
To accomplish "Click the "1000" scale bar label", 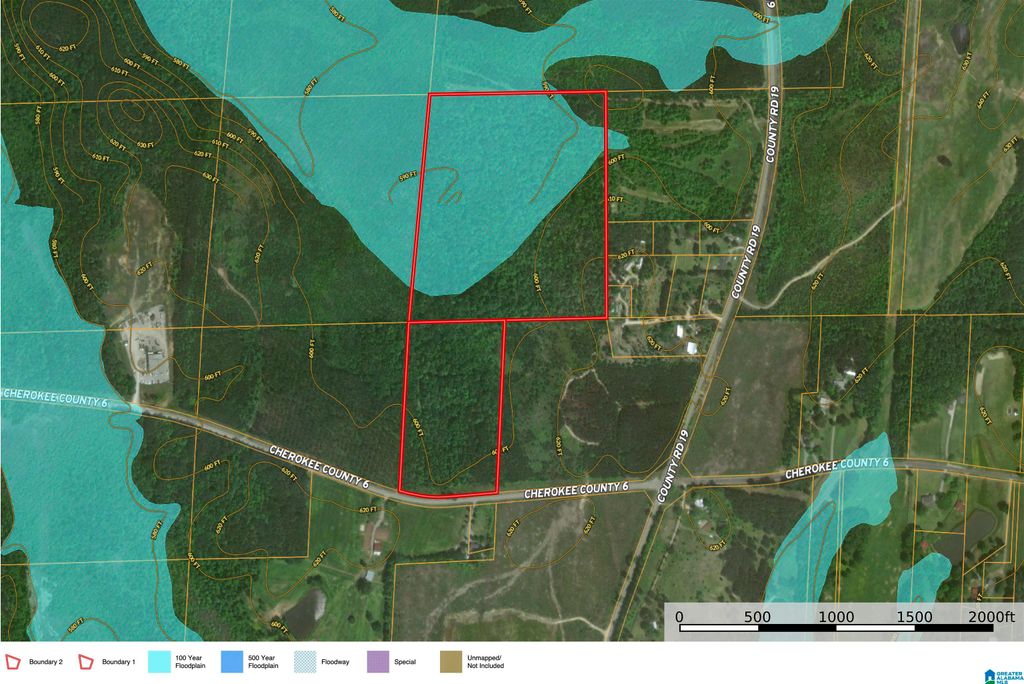I will click(x=837, y=617).
